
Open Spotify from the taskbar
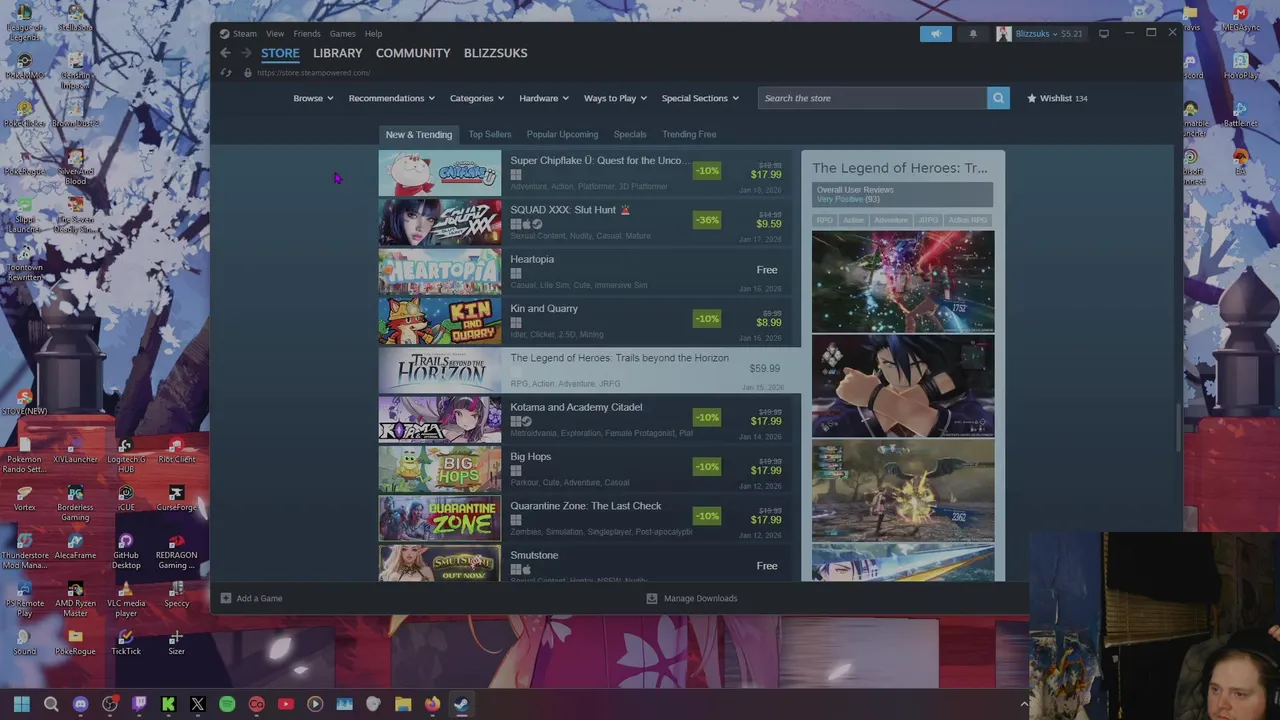(x=227, y=704)
